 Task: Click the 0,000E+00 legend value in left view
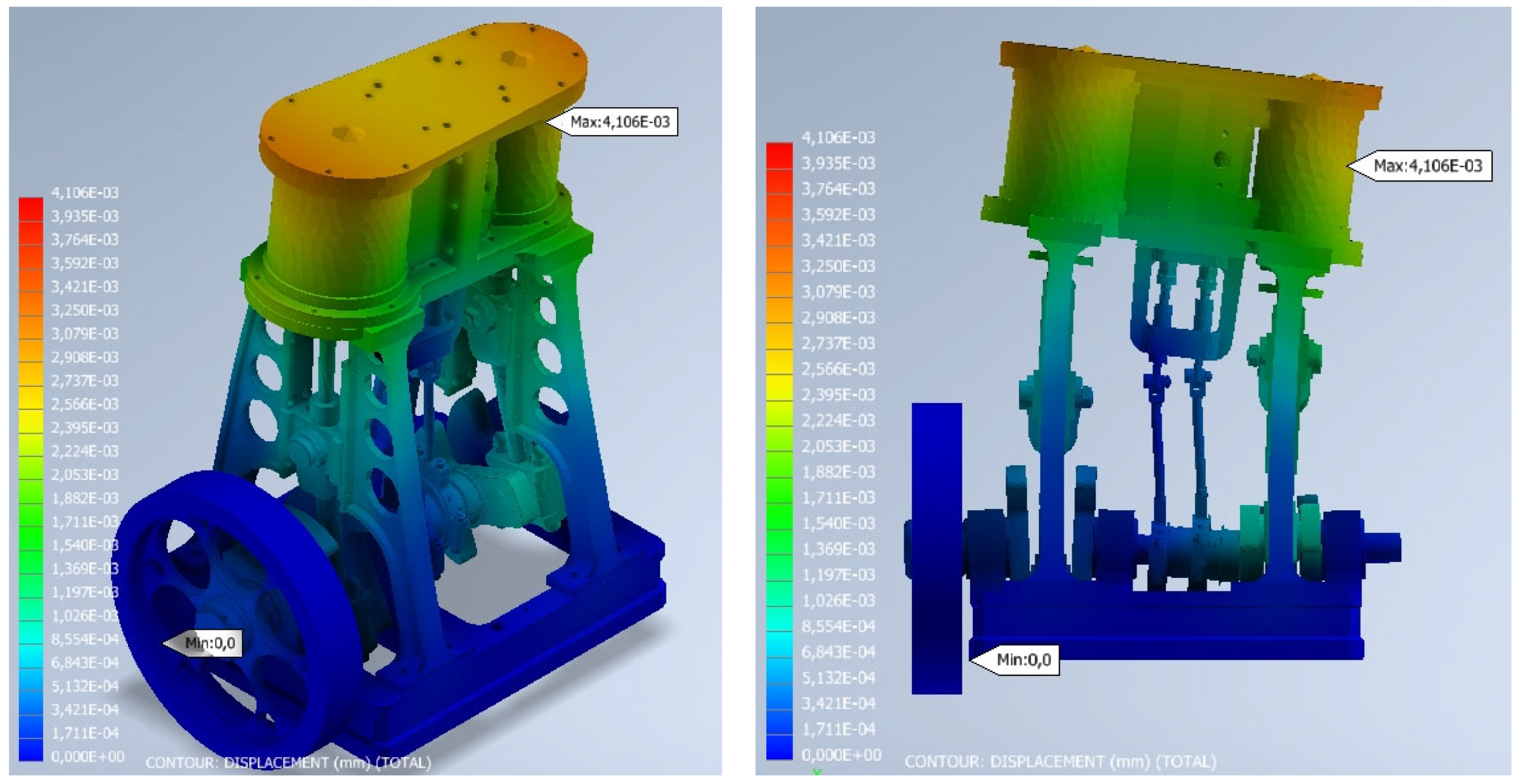click(x=88, y=756)
